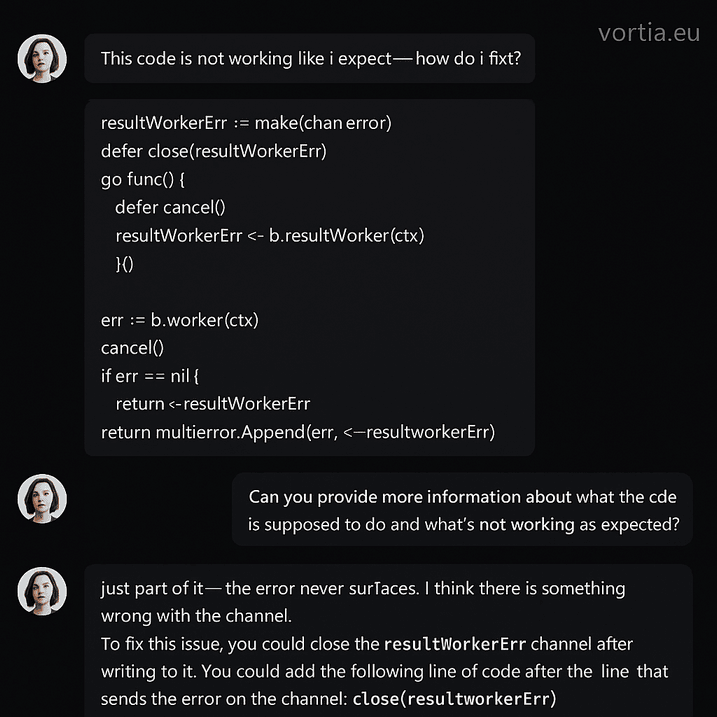Click the make(chan error) code line
717x717 pixels.
coord(246,123)
